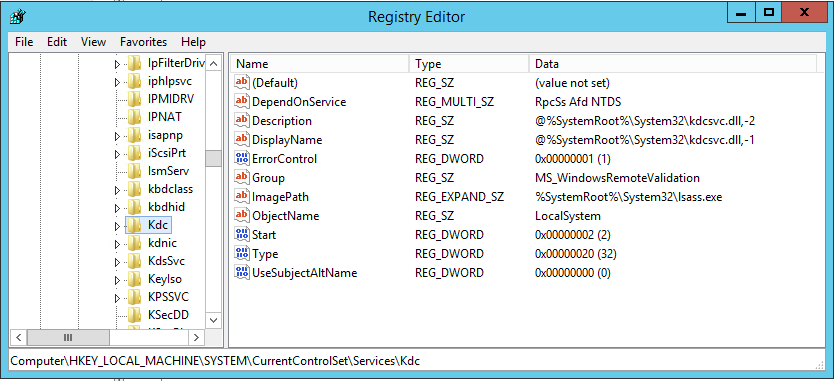Click the (Default) value string icon
The height and width of the screenshot is (381, 835).
click(242, 83)
